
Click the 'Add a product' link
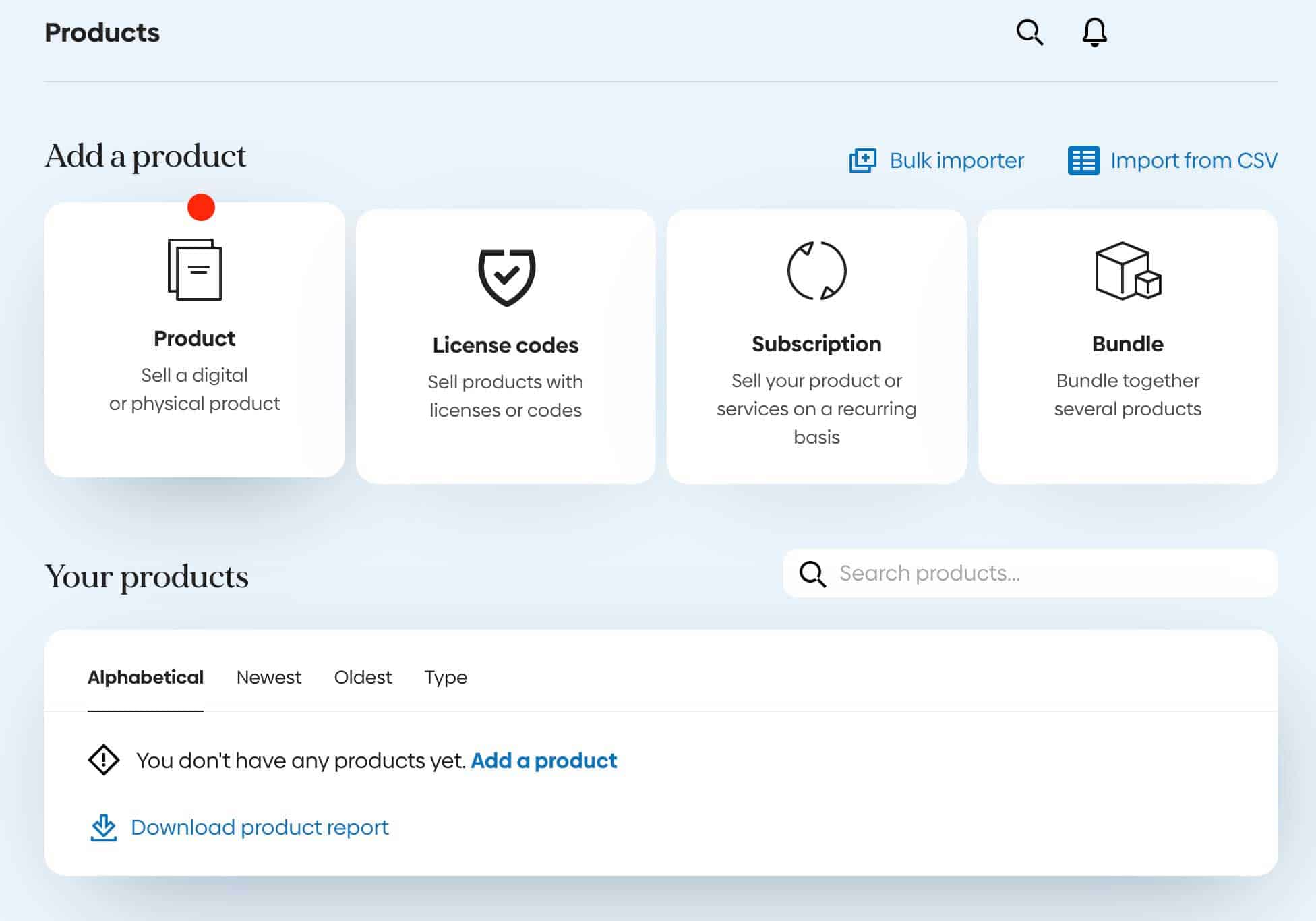543,761
